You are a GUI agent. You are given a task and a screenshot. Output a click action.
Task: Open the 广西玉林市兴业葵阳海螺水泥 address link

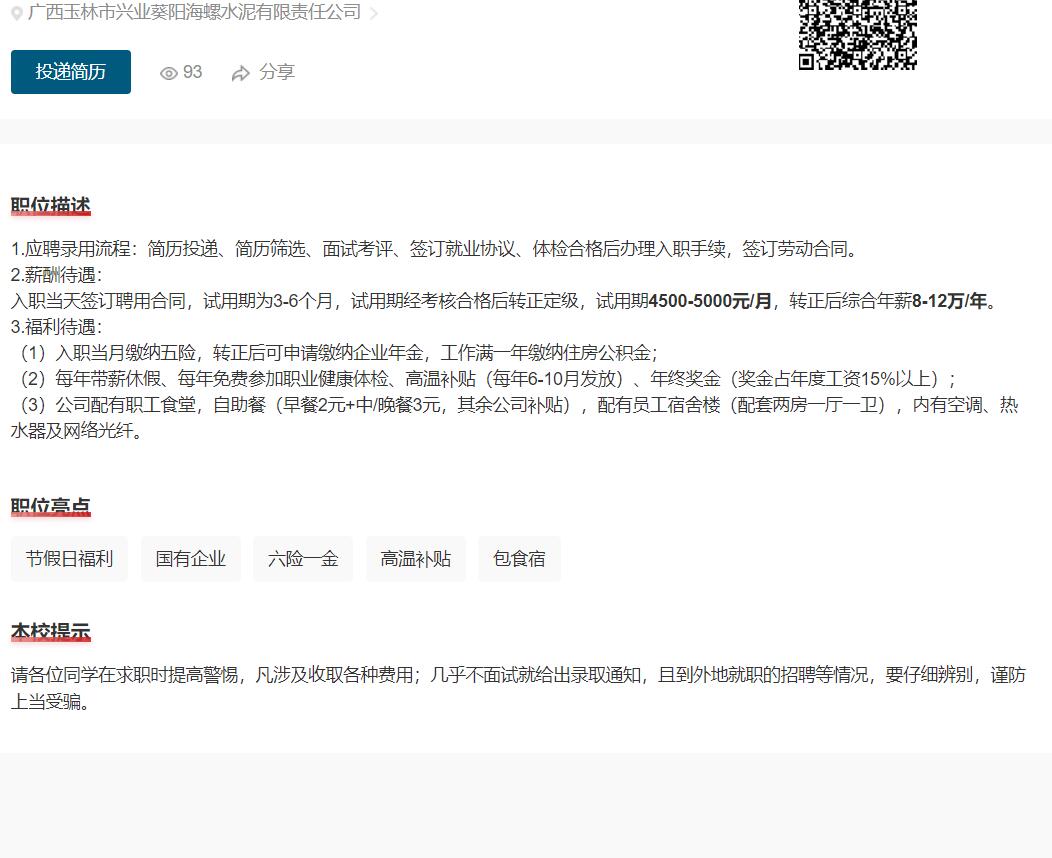pyautogui.click(x=194, y=13)
